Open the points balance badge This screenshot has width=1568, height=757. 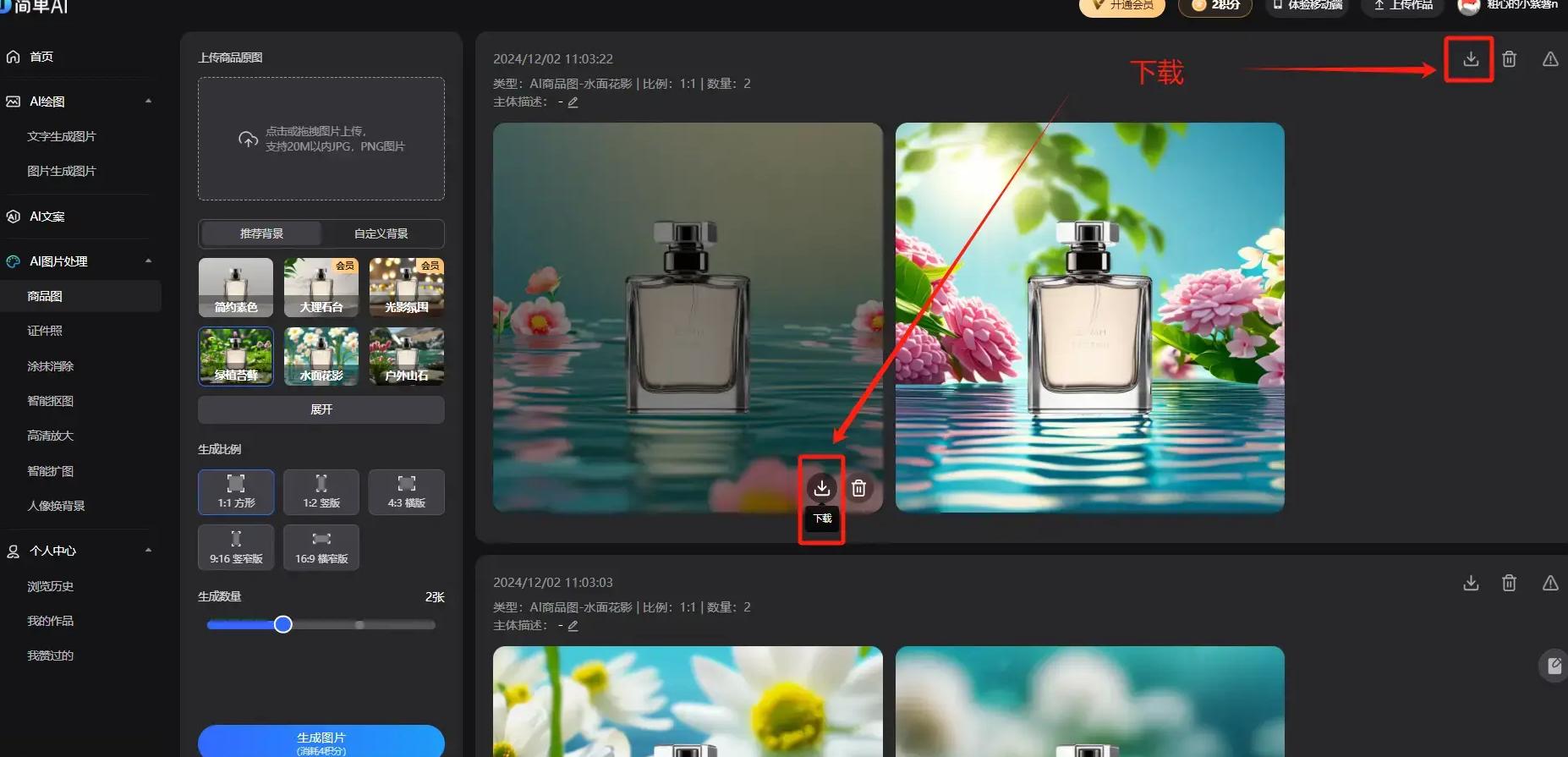click(x=1215, y=6)
